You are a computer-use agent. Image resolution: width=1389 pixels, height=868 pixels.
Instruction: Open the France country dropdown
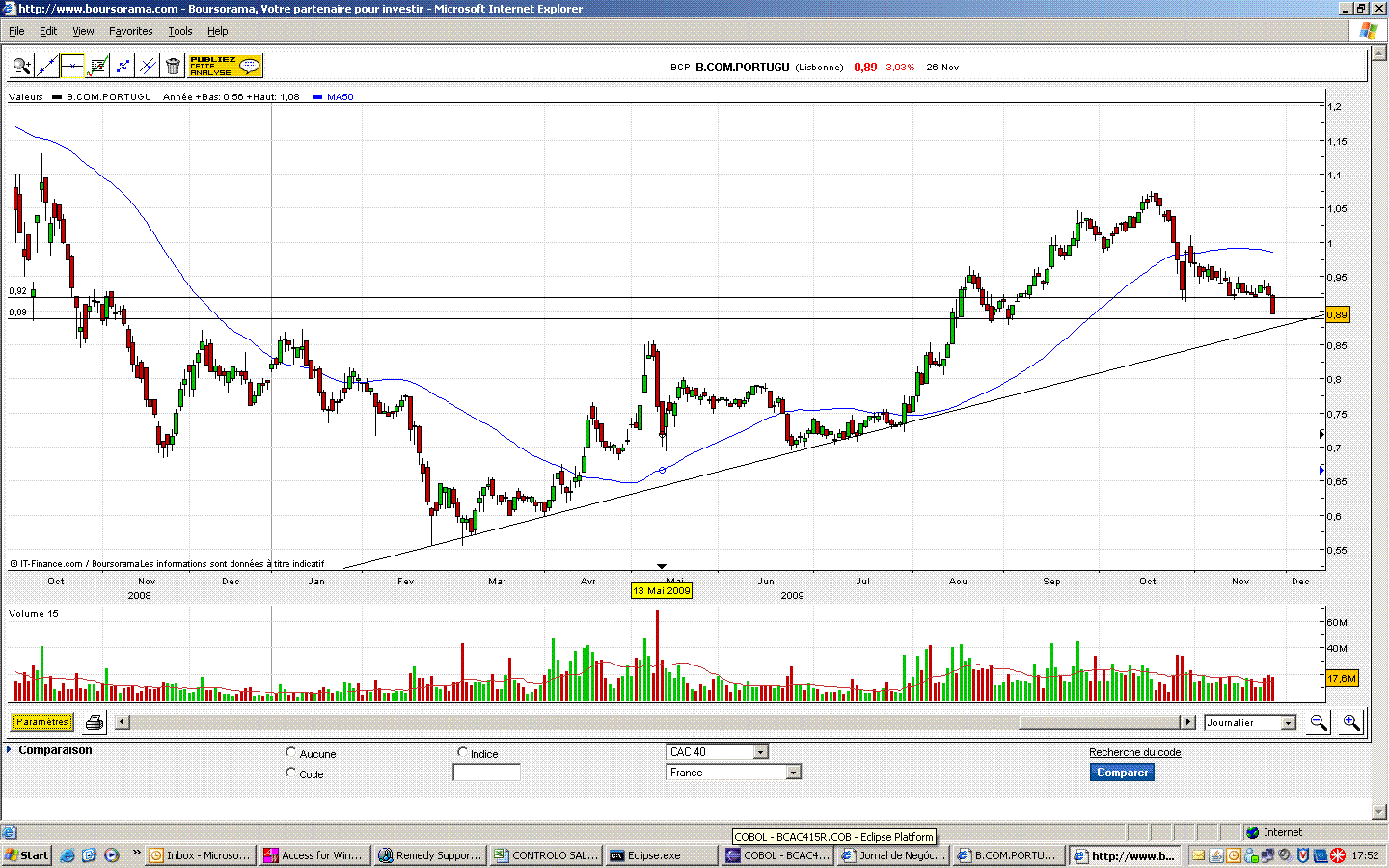coord(734,772)
